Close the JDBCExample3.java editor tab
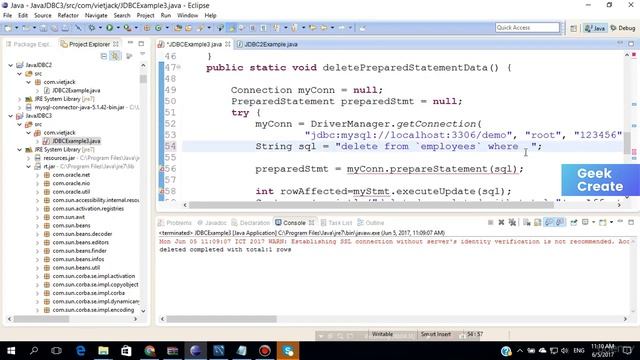Viewport: 640px width, 360px height. (228, 44)
